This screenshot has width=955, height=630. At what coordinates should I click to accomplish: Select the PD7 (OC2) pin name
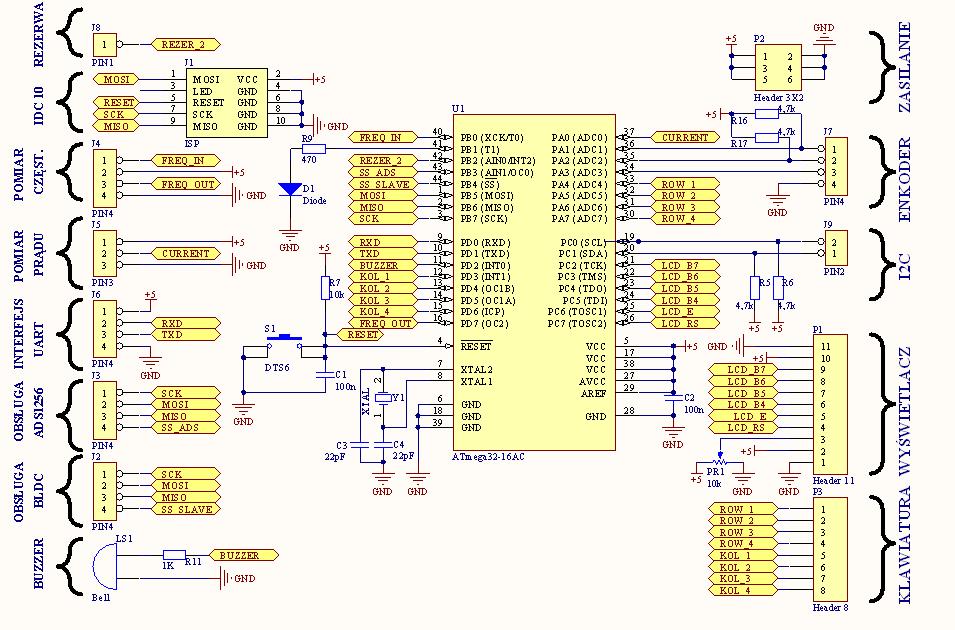(485, 324)
